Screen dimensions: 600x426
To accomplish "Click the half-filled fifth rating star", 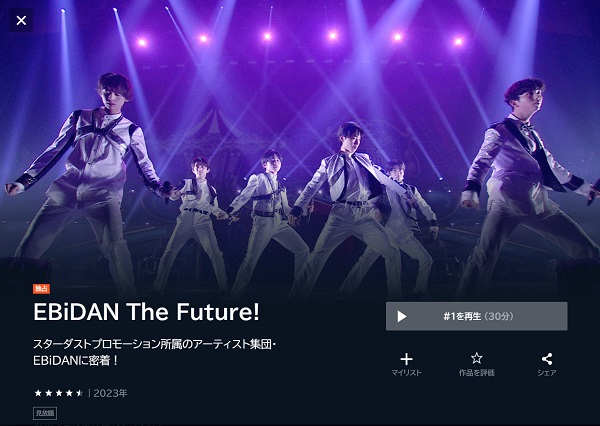I will click(80, 393).
